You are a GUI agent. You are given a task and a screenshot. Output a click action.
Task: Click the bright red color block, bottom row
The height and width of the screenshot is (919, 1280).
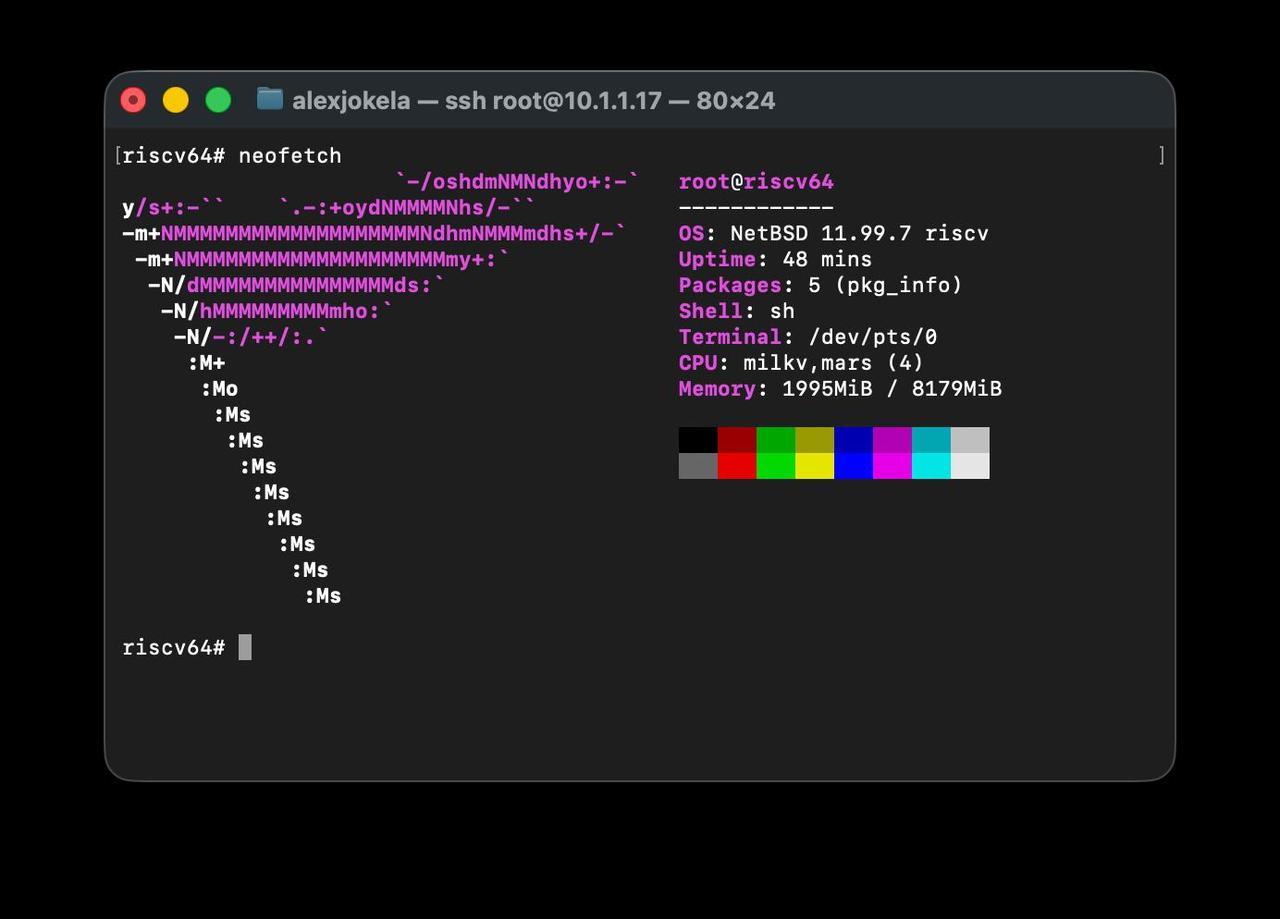737,466
